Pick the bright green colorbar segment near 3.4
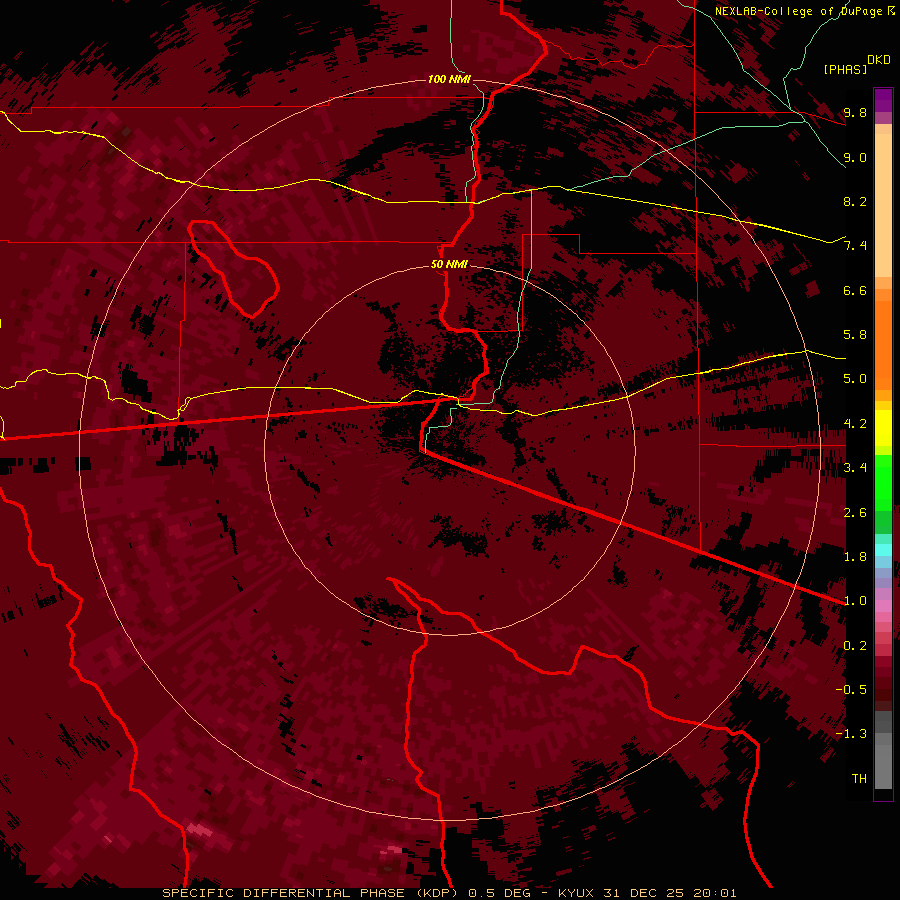Screen dimensions: 900x900 pos(883,482)
